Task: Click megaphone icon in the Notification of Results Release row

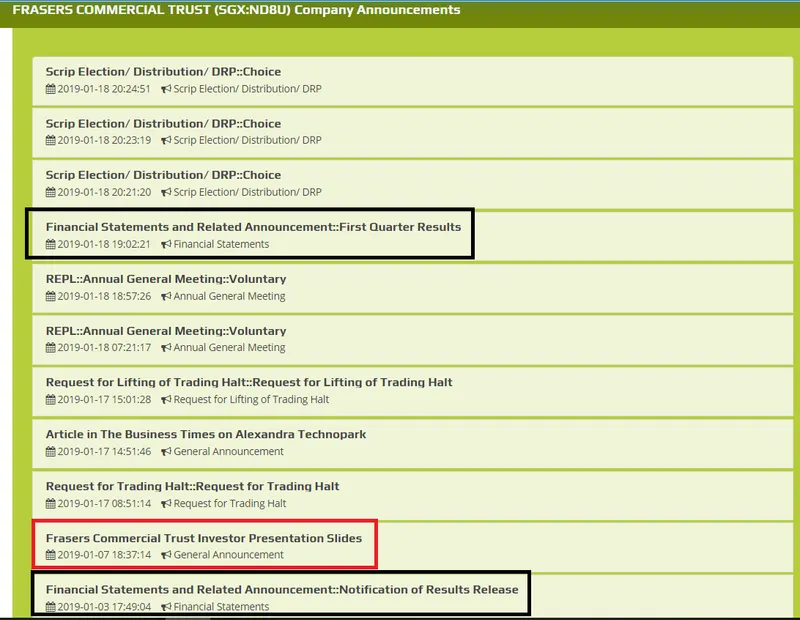Action: pos(166,607)
